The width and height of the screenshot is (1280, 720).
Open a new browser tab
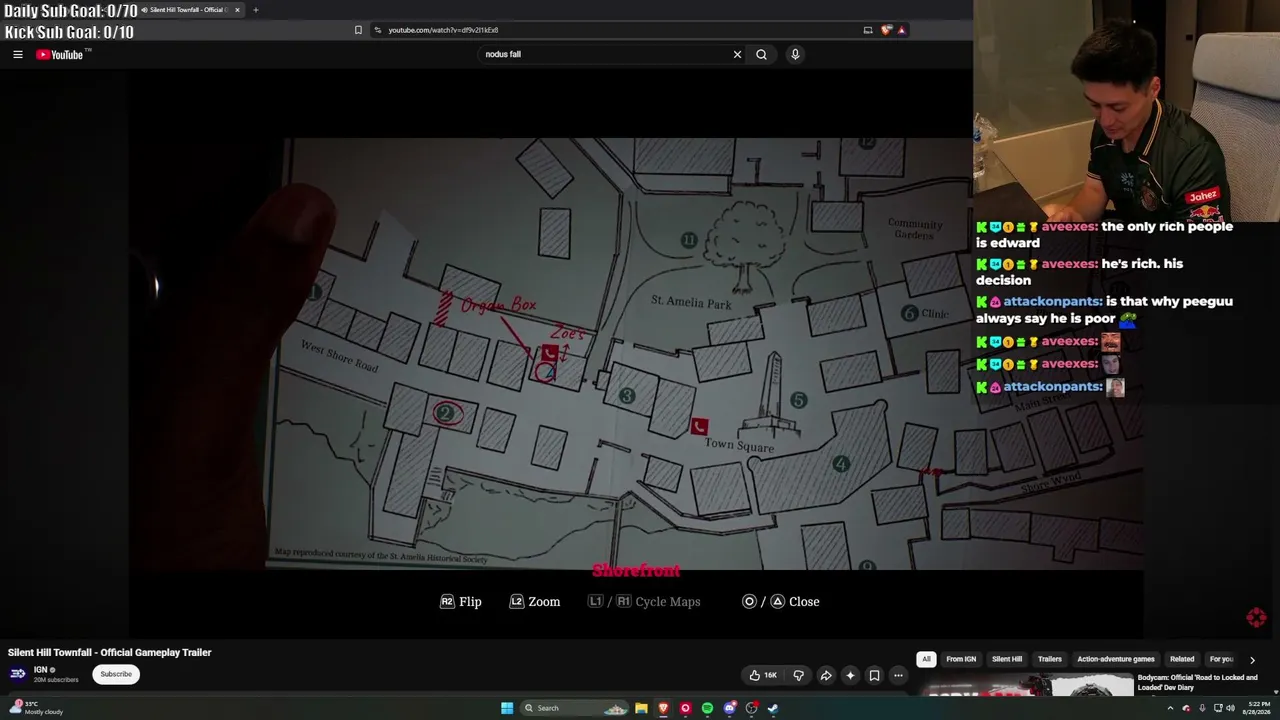(x=255, y=10)
